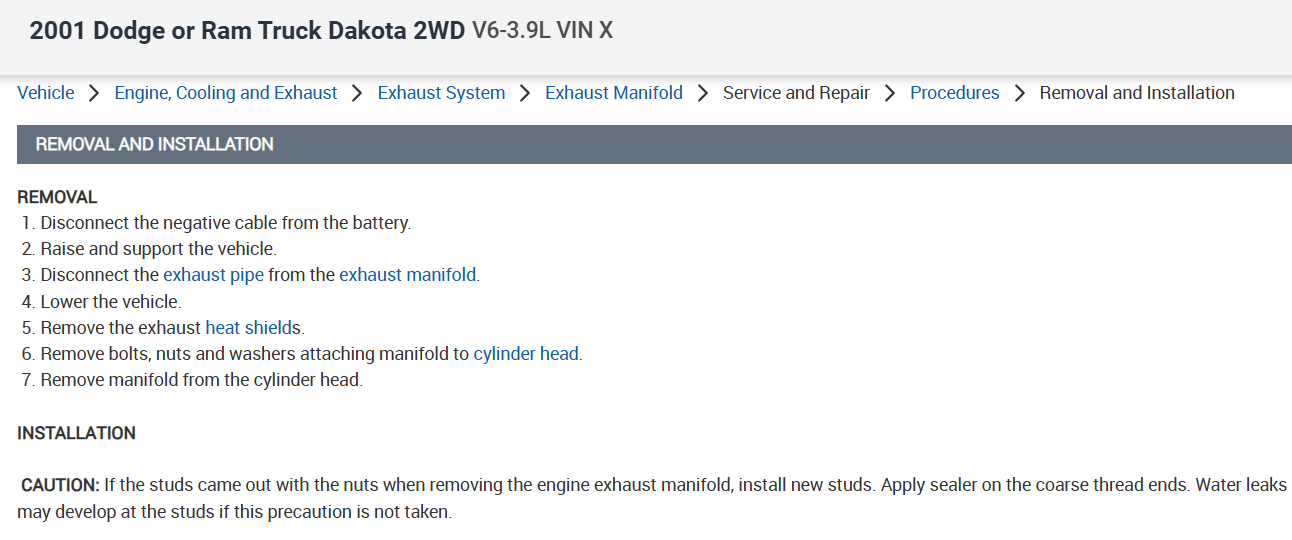Select Service and Repair breadcrumb
This screenshot has width=1292, height=540.
[x=796, y=93]
